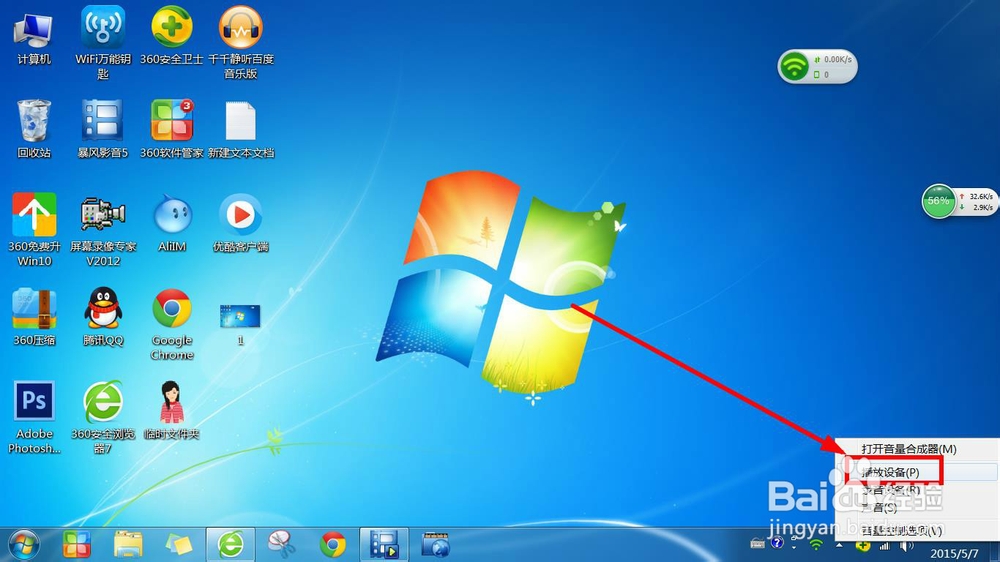Launch AliIM from the desktop
Viewport: 1000px width, 562px height.
click(172, 223)
